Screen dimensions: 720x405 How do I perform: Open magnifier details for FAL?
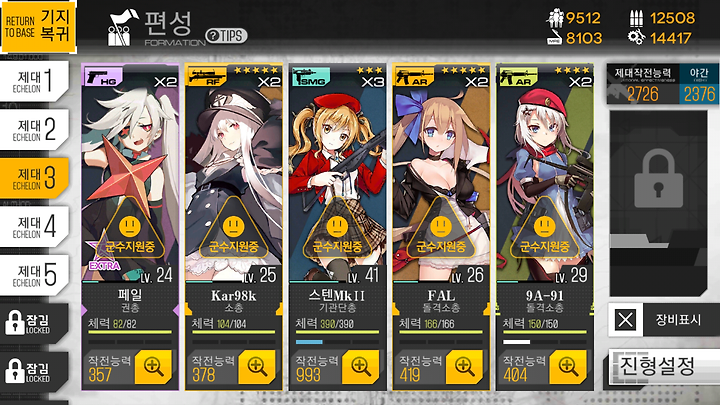click(464, 366)
